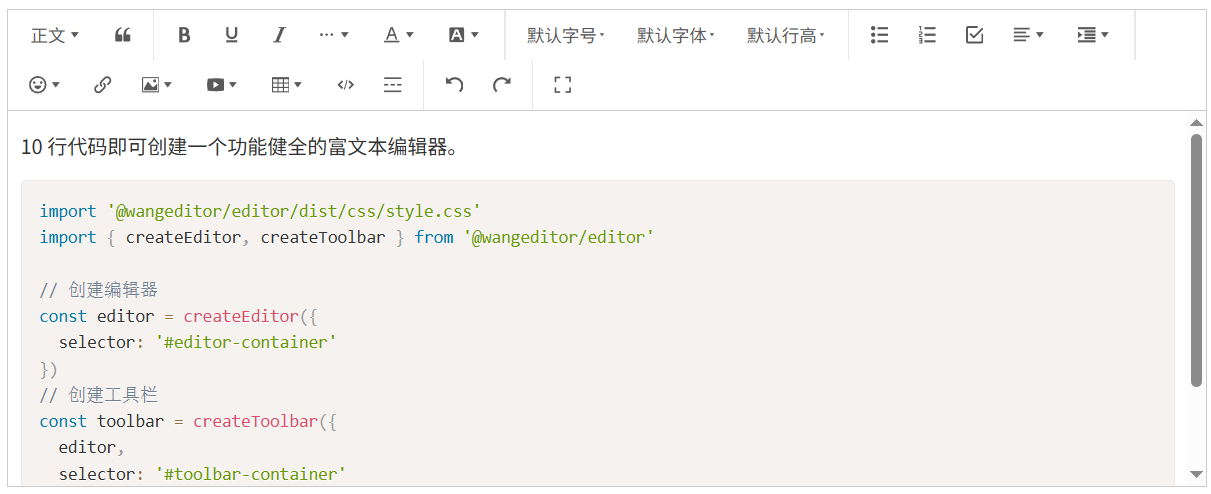The height and width of the screenshot is (494, 1211).
Task: Toggle the todo checkbox list
Action: (975, 35)
